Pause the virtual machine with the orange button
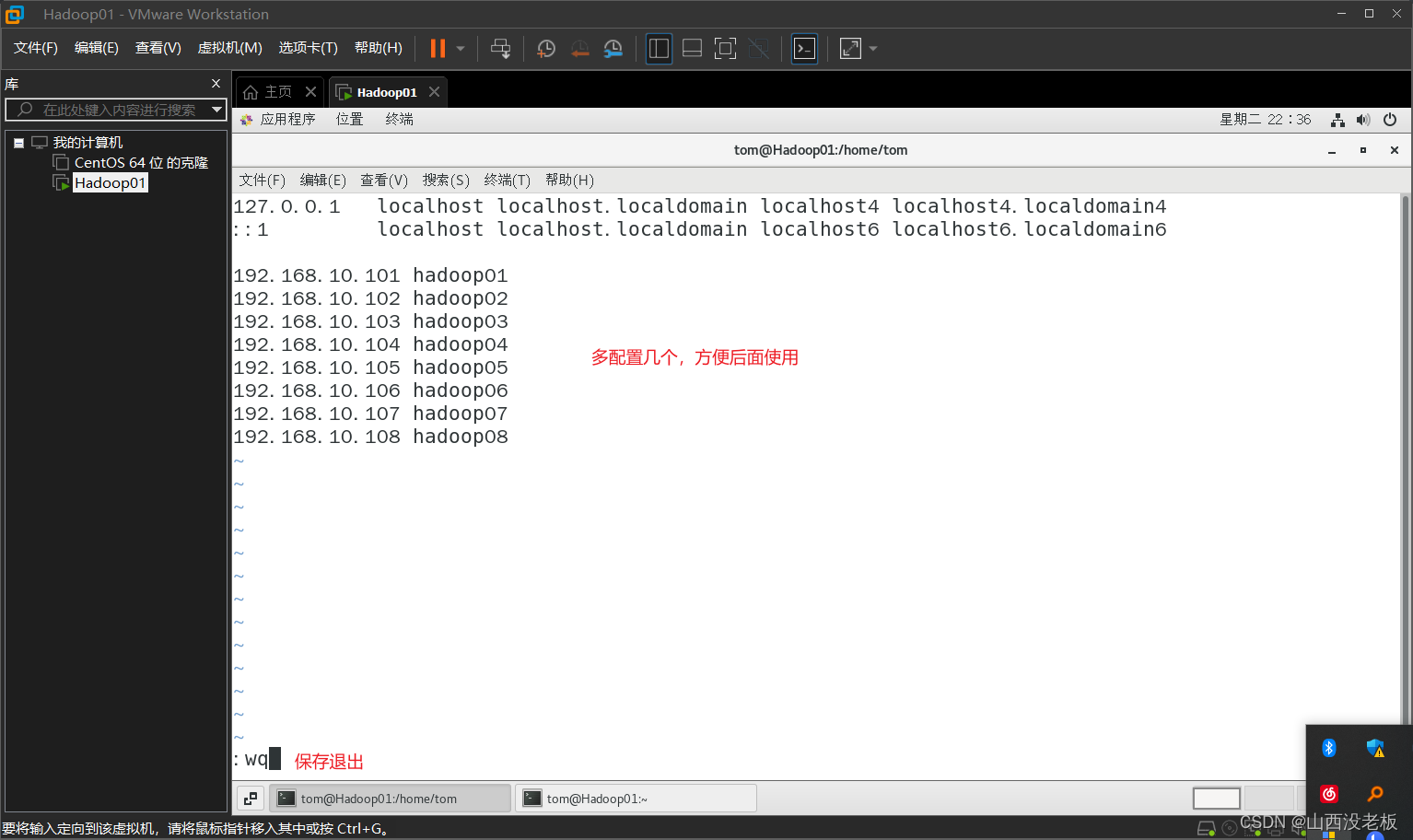Screen dimensions: 1413x840 tap(438, 49)
